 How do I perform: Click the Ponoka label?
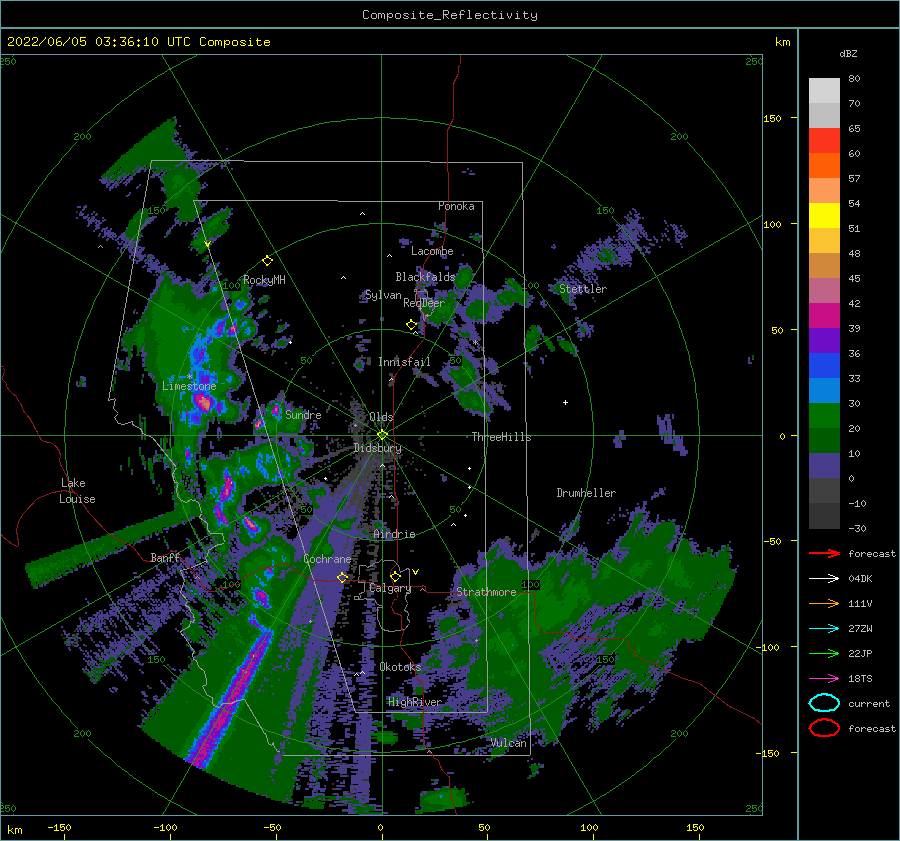[456, 206]
